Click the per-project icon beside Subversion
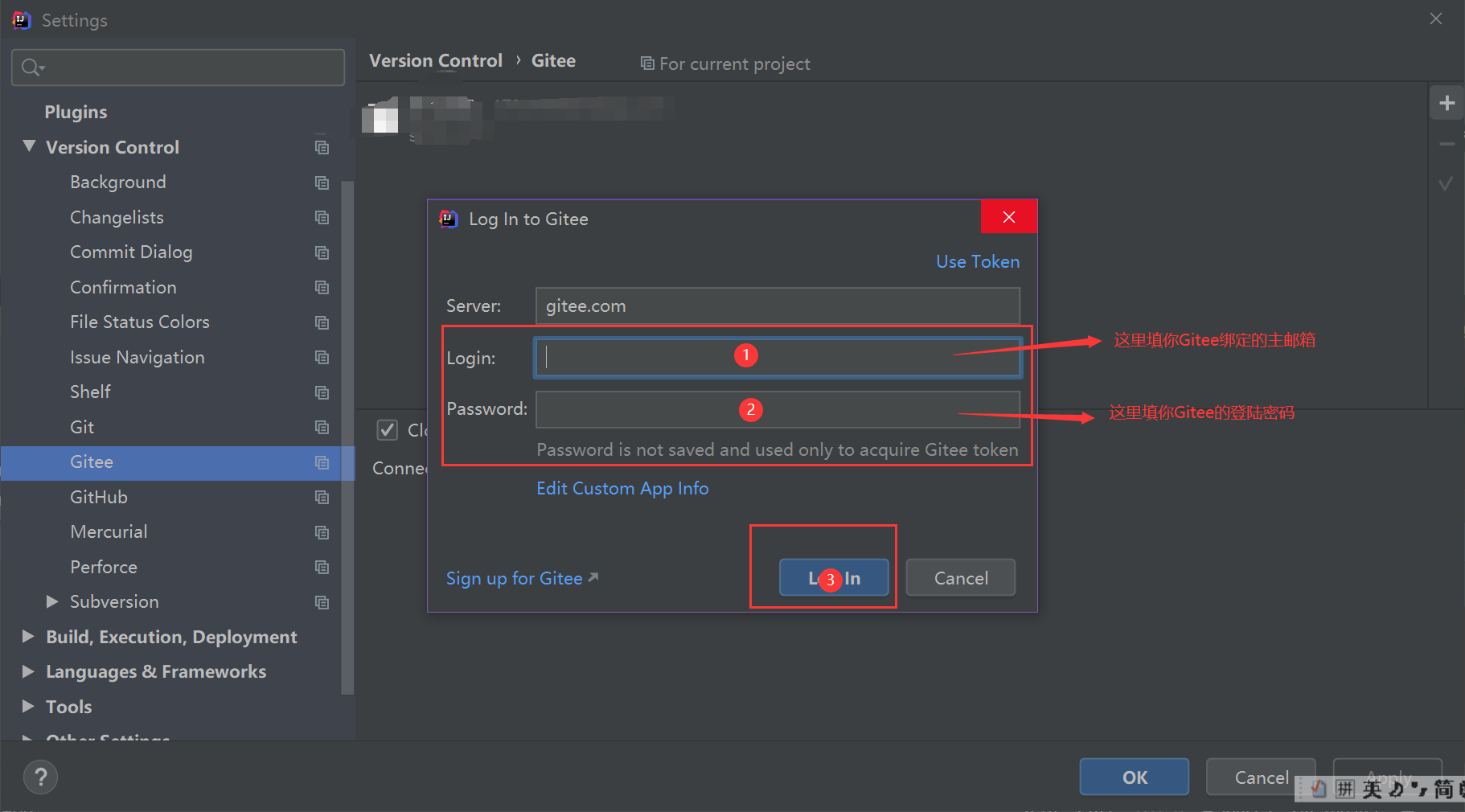The width and height of the screenshot is (1465, 812). pos(322,602)
